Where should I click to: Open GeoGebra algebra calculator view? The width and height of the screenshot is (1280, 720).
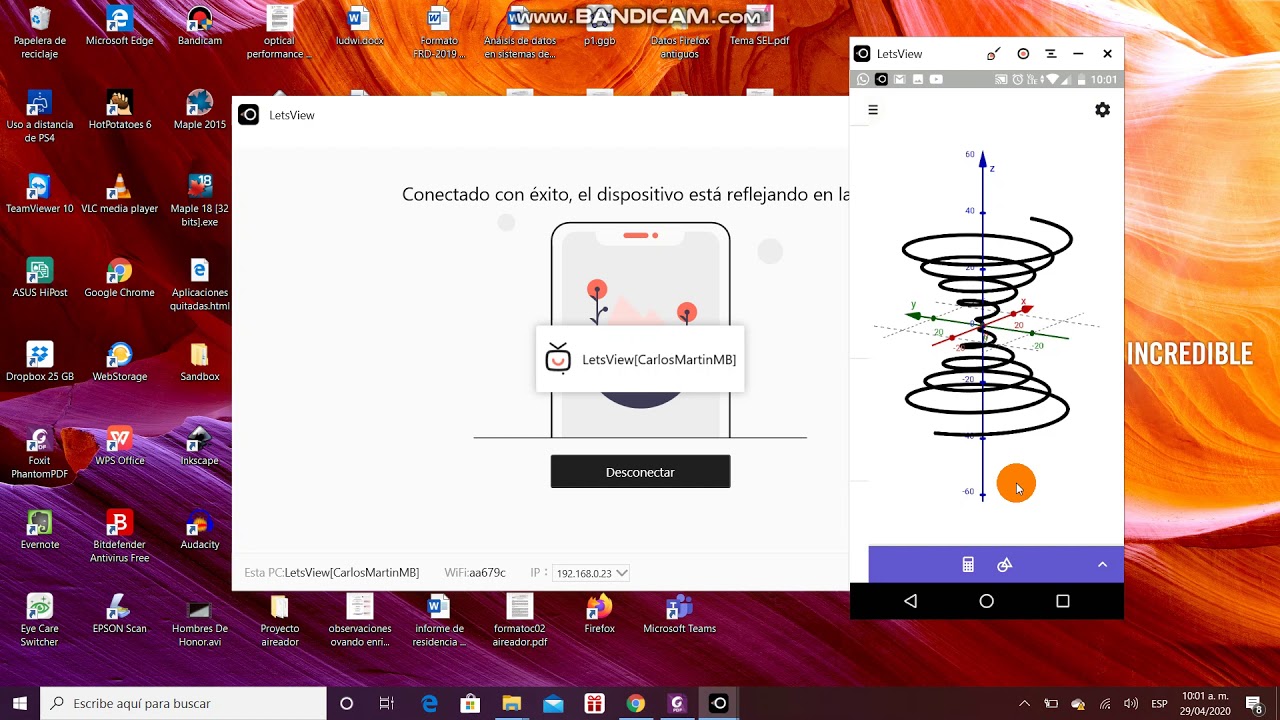pyautogui.click(x=968, y=565)
